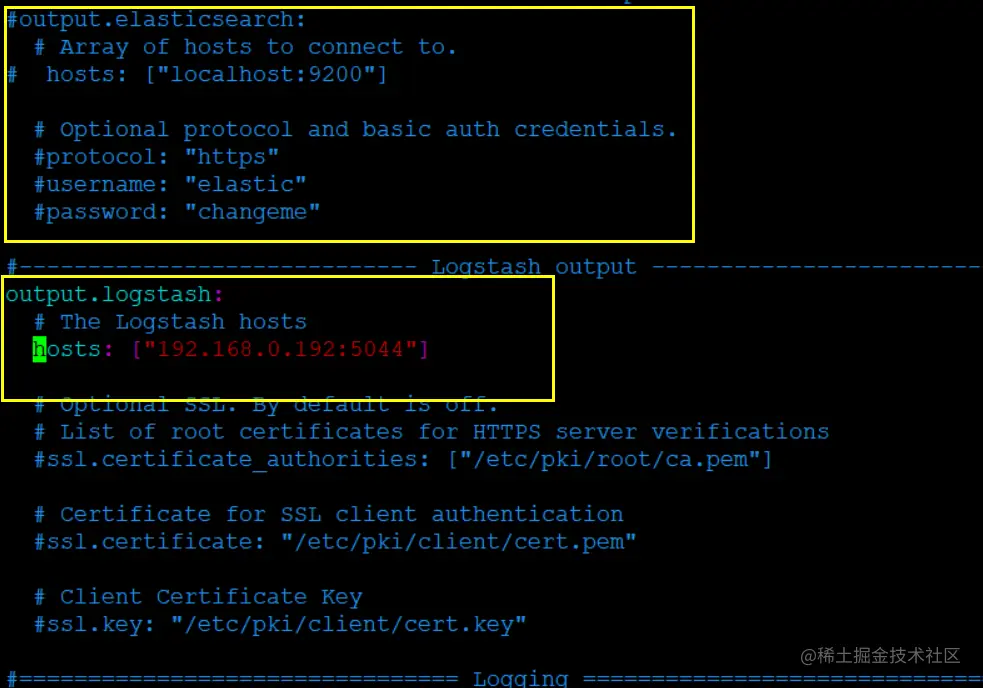
Task: Click the #protocol: "https" line
Action: point(156,157)
